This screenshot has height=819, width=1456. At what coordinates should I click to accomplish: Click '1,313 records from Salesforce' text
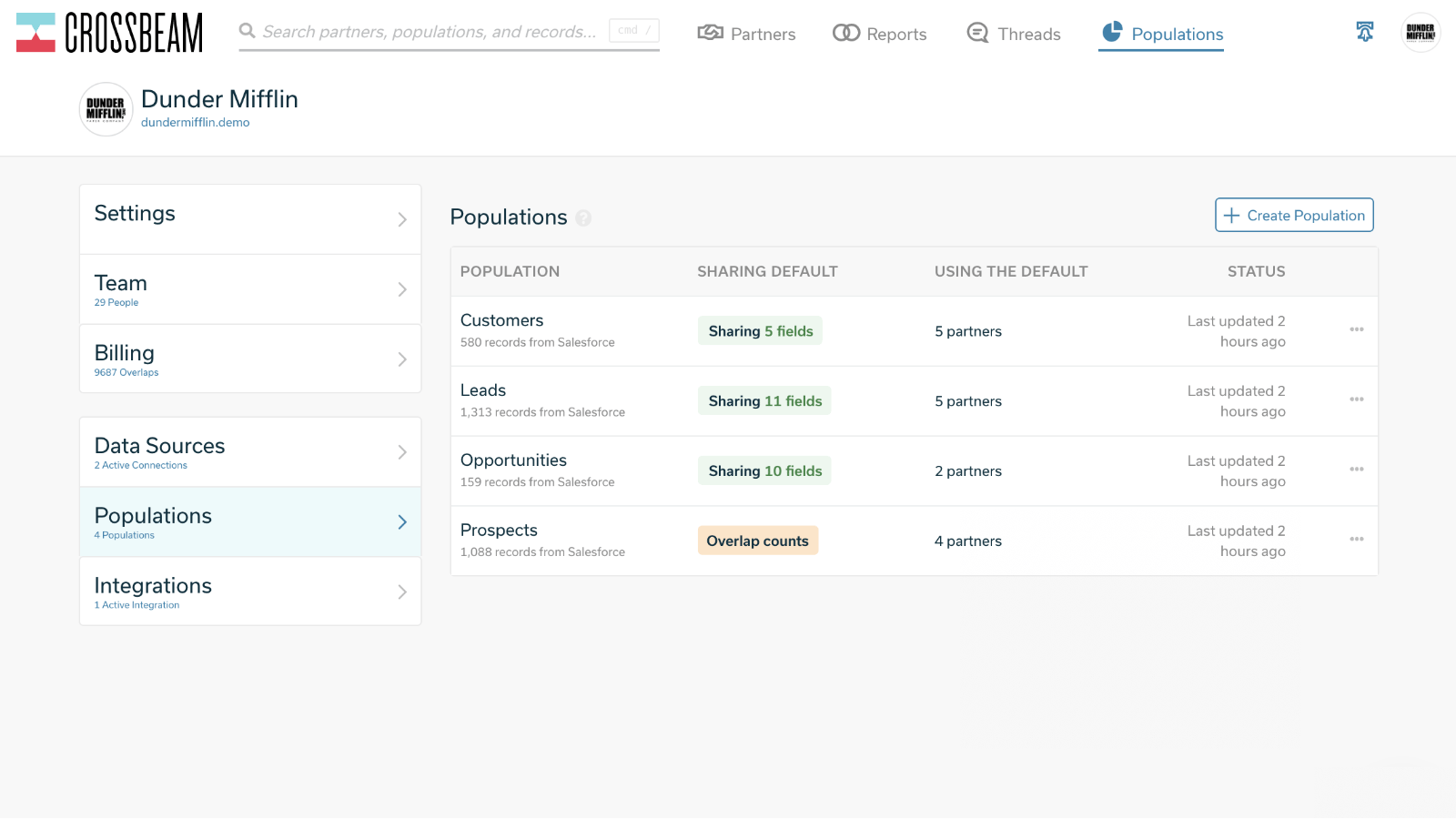[542, 413]
